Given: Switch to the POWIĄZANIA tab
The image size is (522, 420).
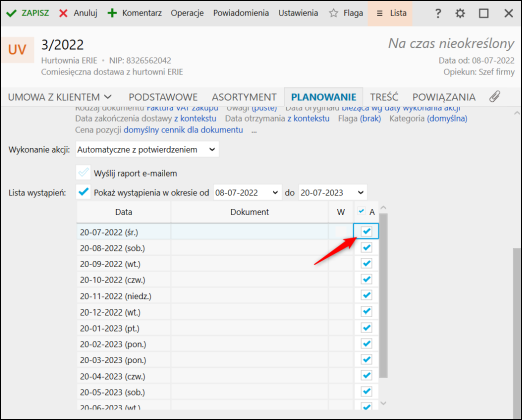Looking at the screenshot, I should click(444, 97).
